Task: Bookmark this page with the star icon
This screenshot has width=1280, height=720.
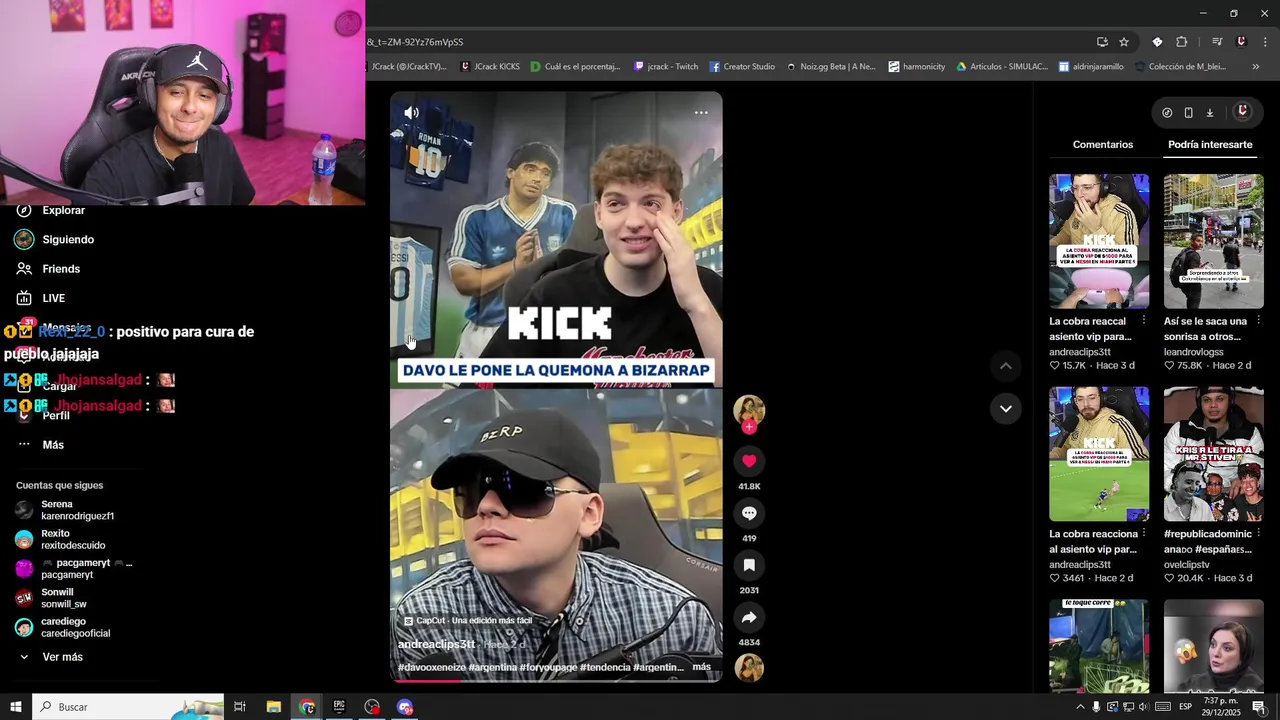Action: pos(1124,42)
